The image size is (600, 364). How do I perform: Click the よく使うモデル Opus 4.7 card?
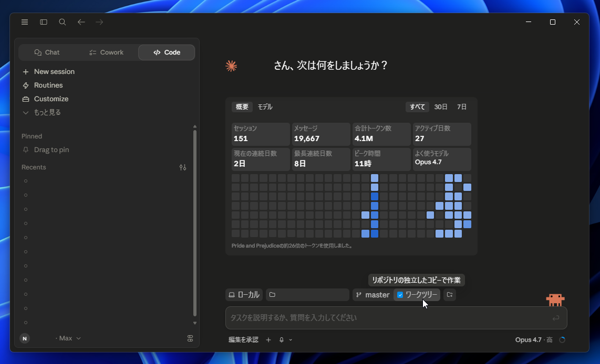click(x=442, y=159)
